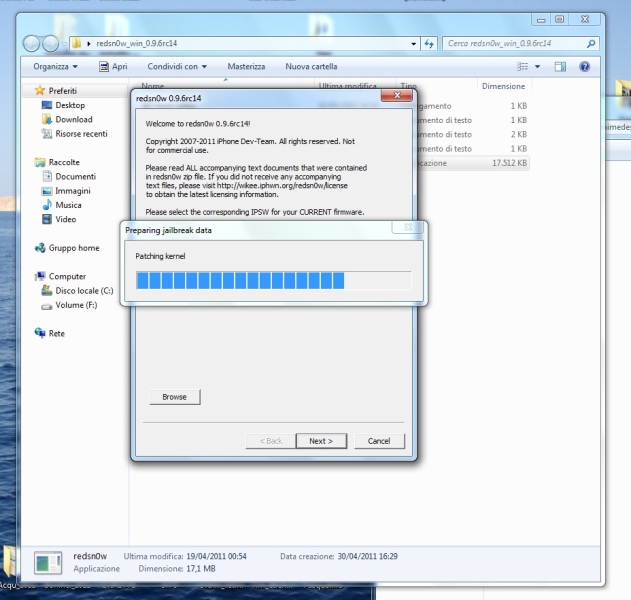Screen dimensions: 631x600
Task: Open Documenti library in the sidebar
Action: [76, 176]
